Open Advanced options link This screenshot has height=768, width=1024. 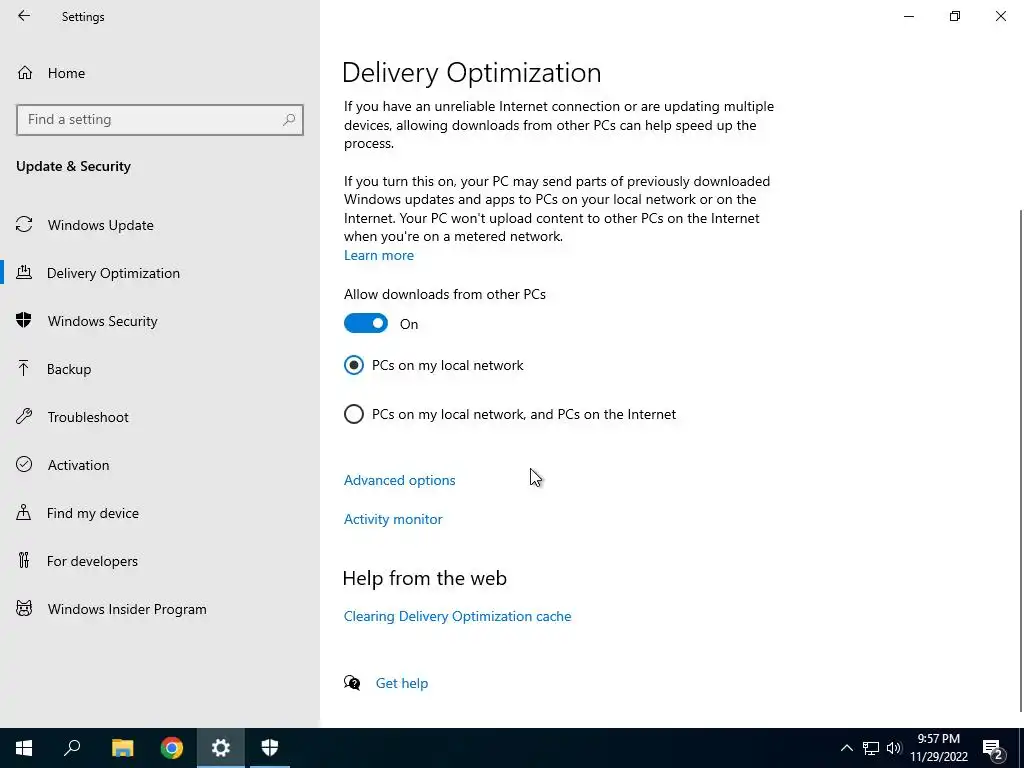(x=400, y=480)
